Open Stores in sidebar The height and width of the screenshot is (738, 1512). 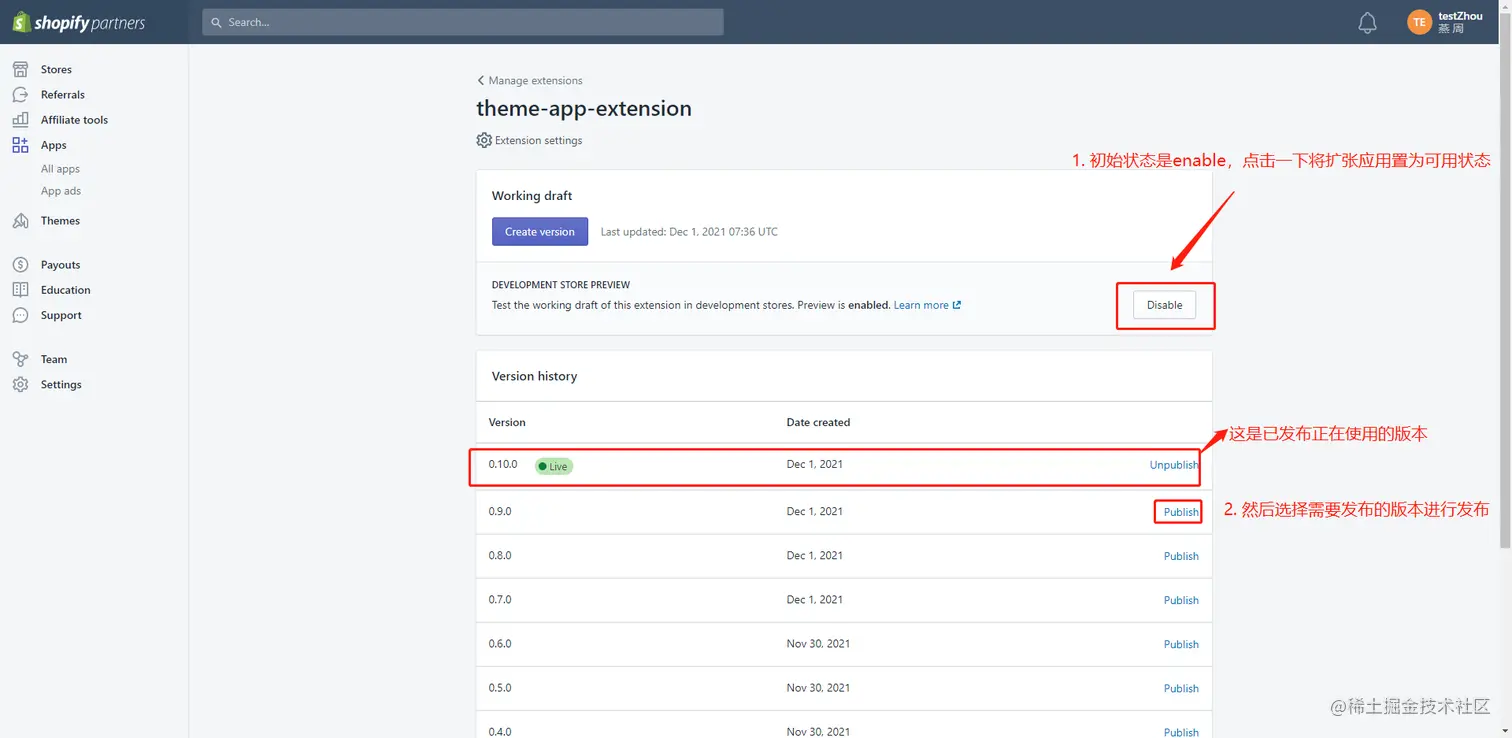pyautogui.click(x=56, y=69)
